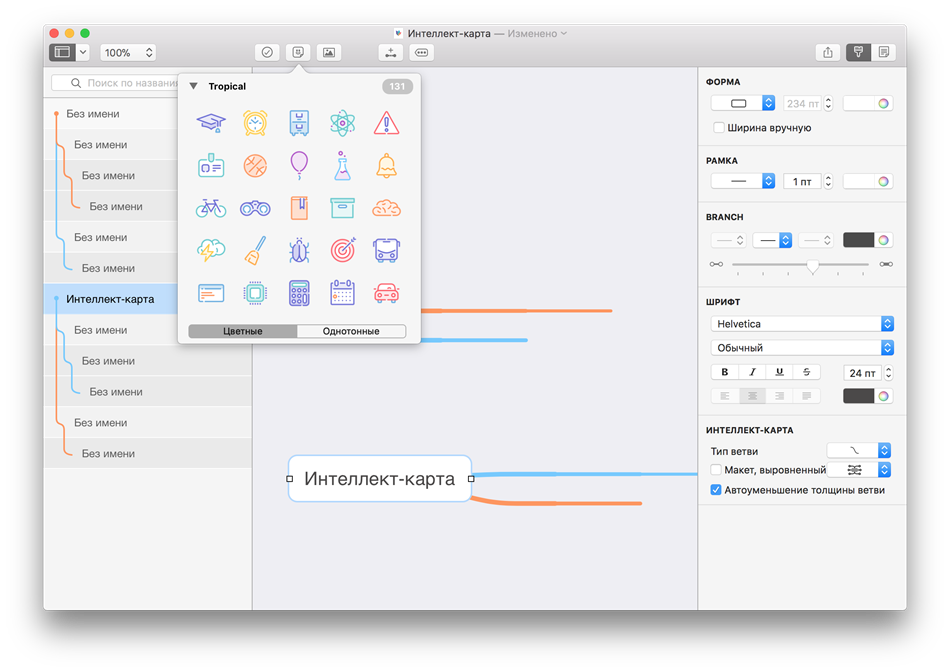Viewport: 950px width, 671px height.
Task: Apply bold text formatting button
Action: 725,372
